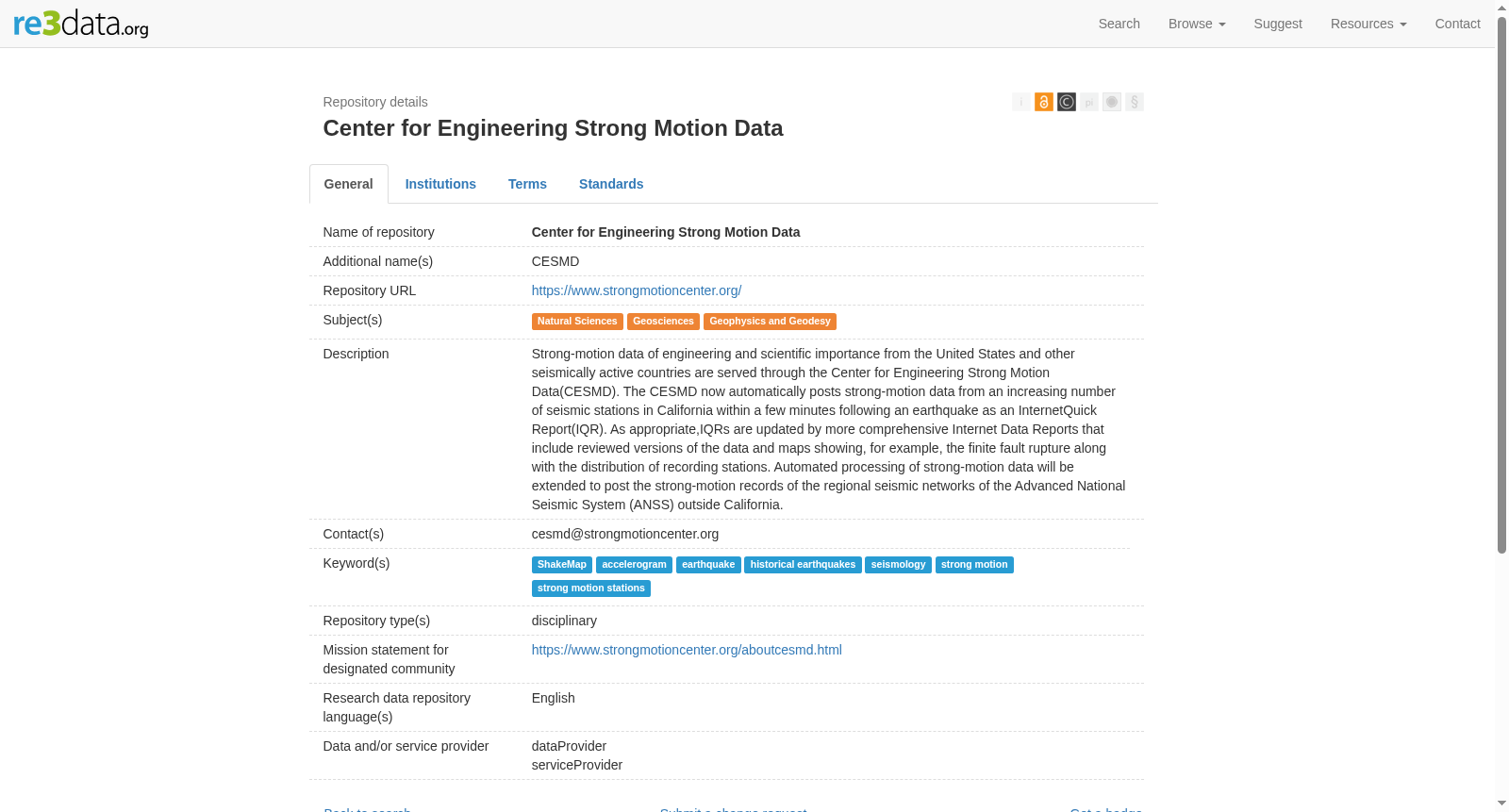Click the 'strong motion stations' keyword tag
Image resolution: width=1509 pixels, height=812 pixels.
click(x=591, y=588)
